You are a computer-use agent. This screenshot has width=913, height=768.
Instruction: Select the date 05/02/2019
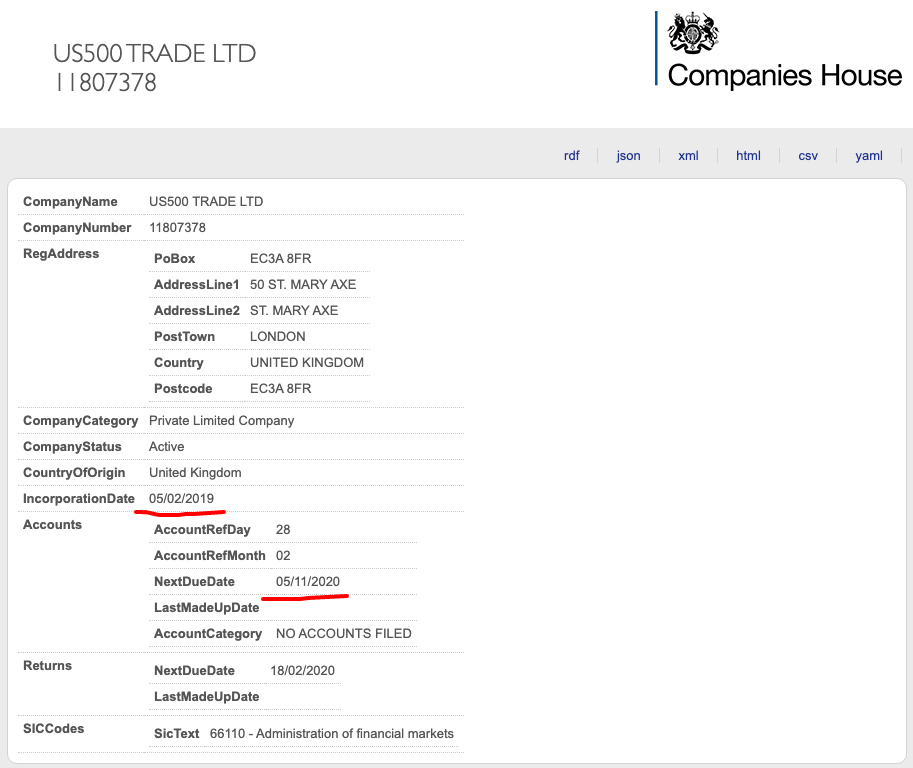(181, 499)
